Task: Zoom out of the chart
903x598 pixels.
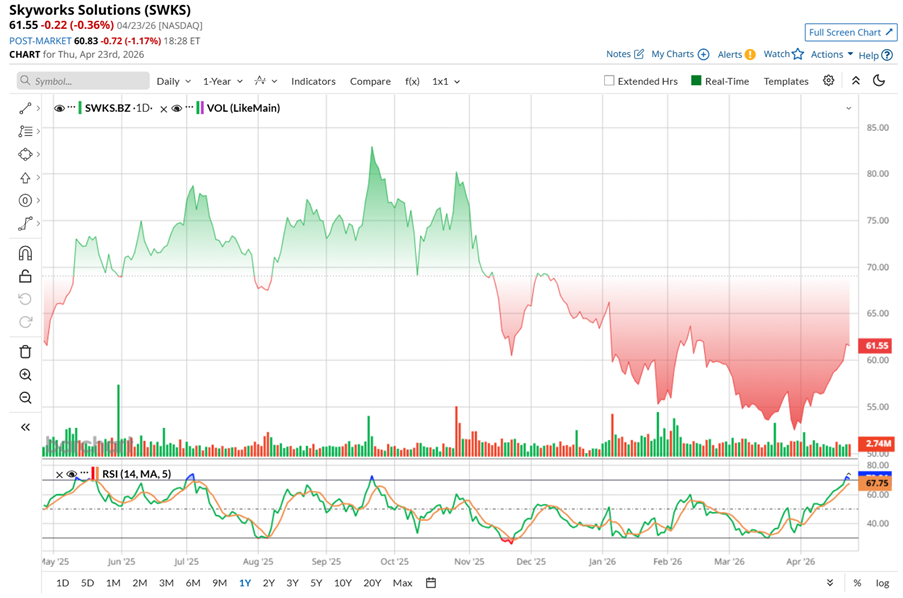Action: [x=25, y=398]
